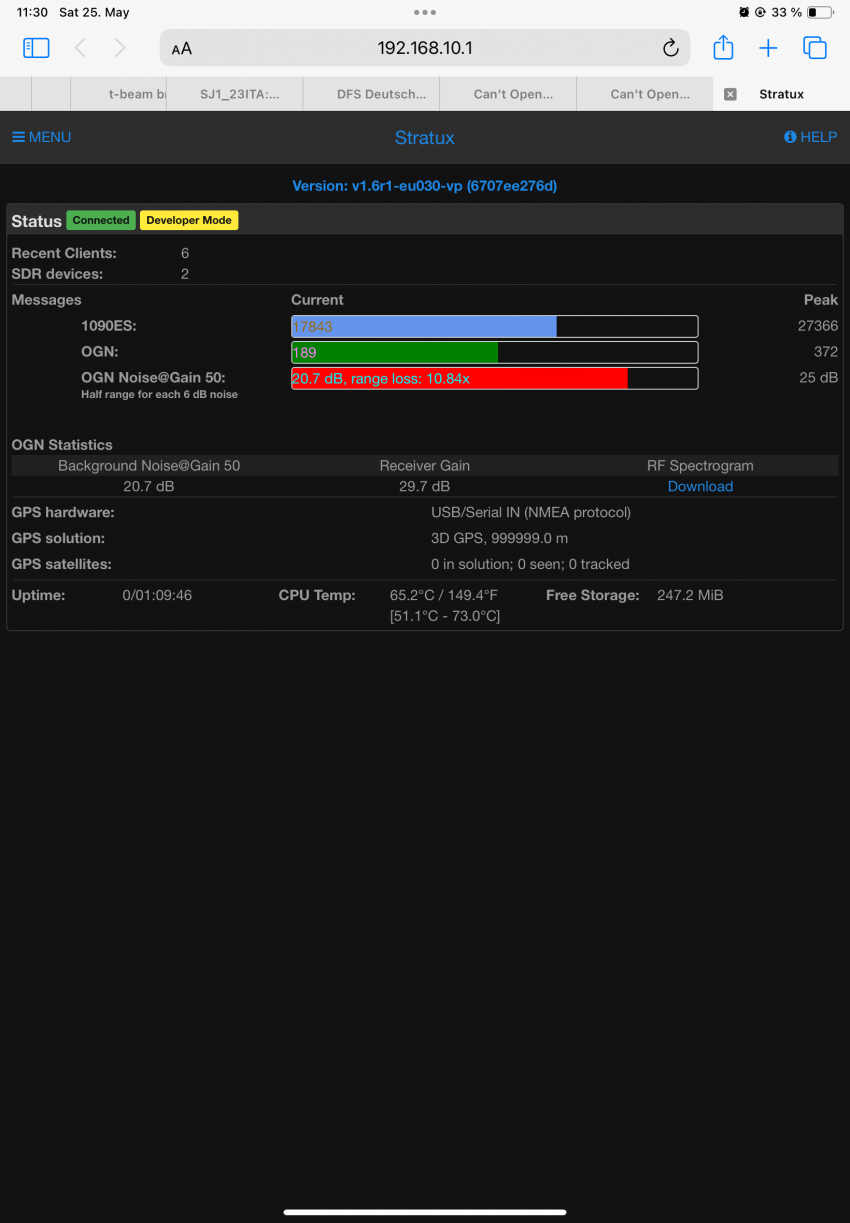Add a new Safari tab

pyautogui.click(x=768, y=48)
